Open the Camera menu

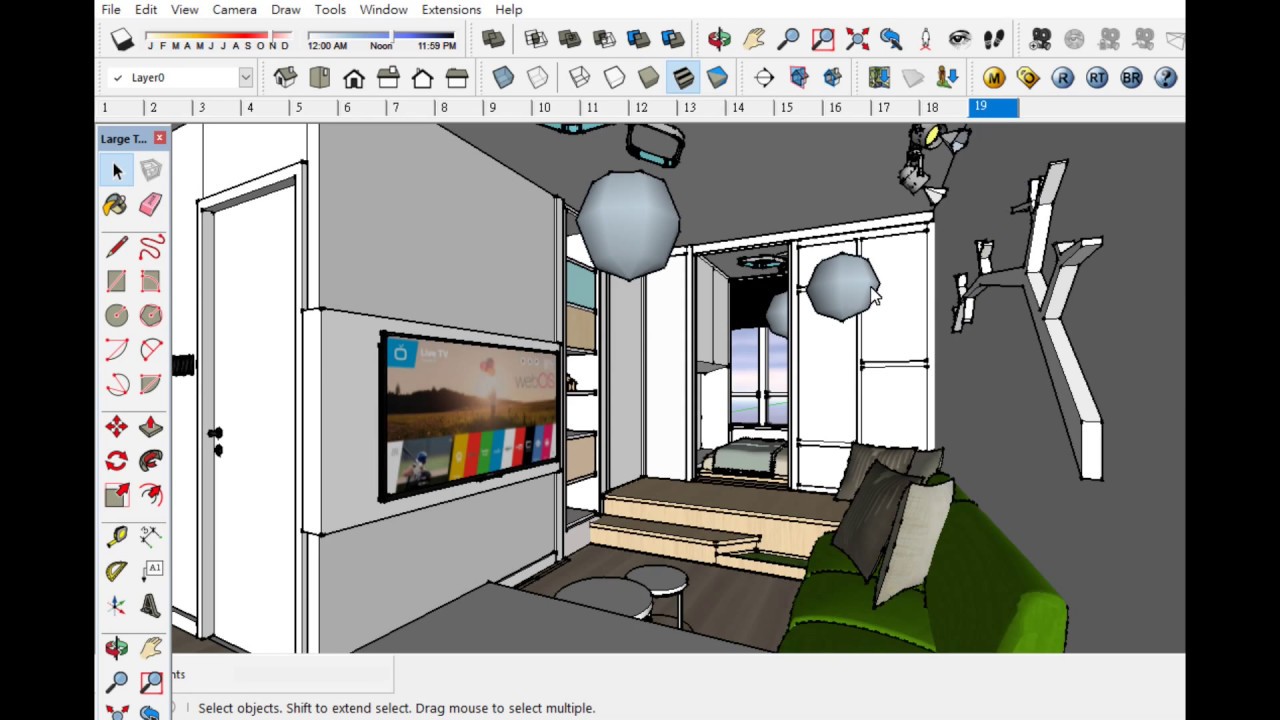(234, 9)
